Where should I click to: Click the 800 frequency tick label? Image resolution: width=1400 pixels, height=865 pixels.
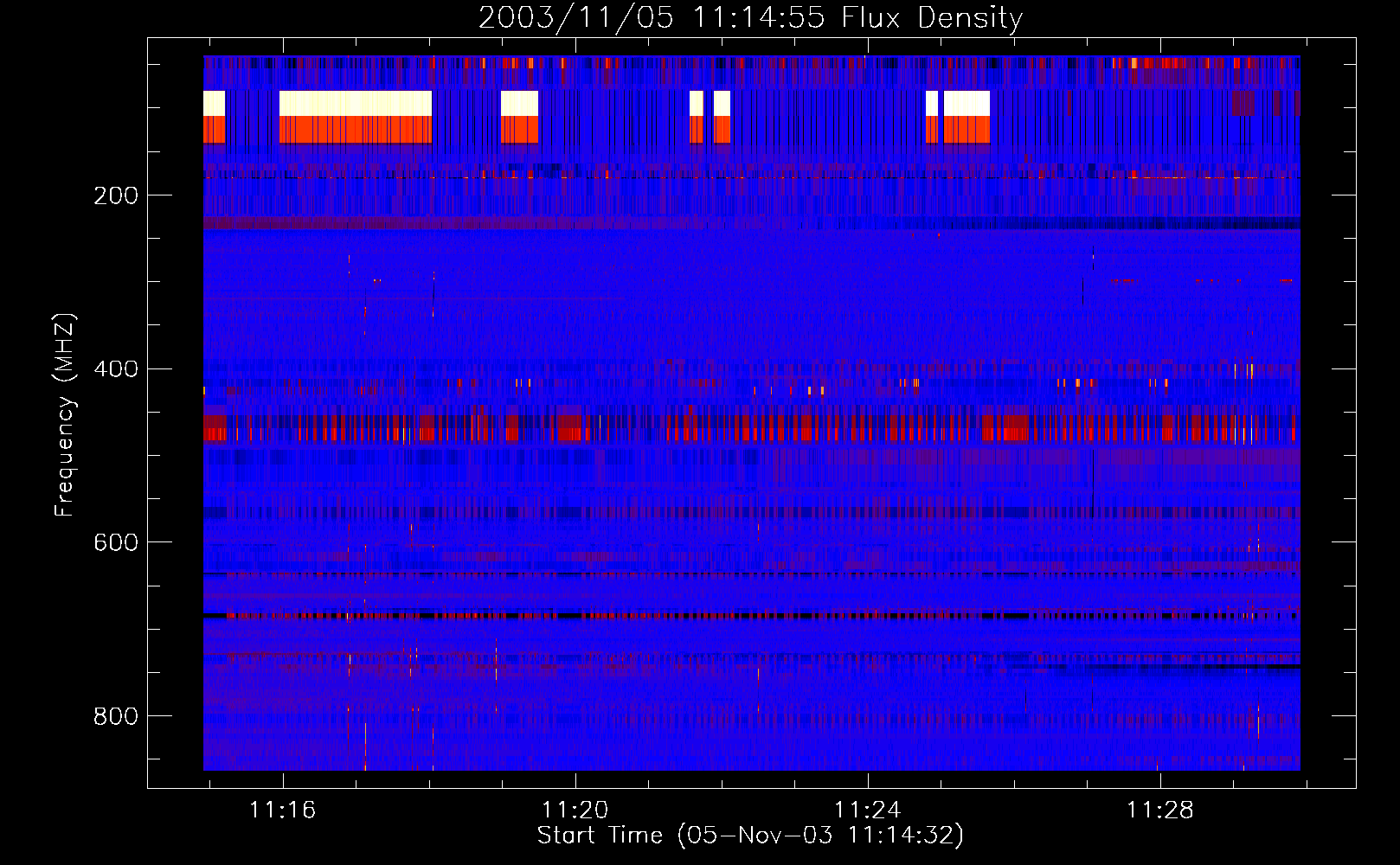pyautogui.click(x=116, y=716)
